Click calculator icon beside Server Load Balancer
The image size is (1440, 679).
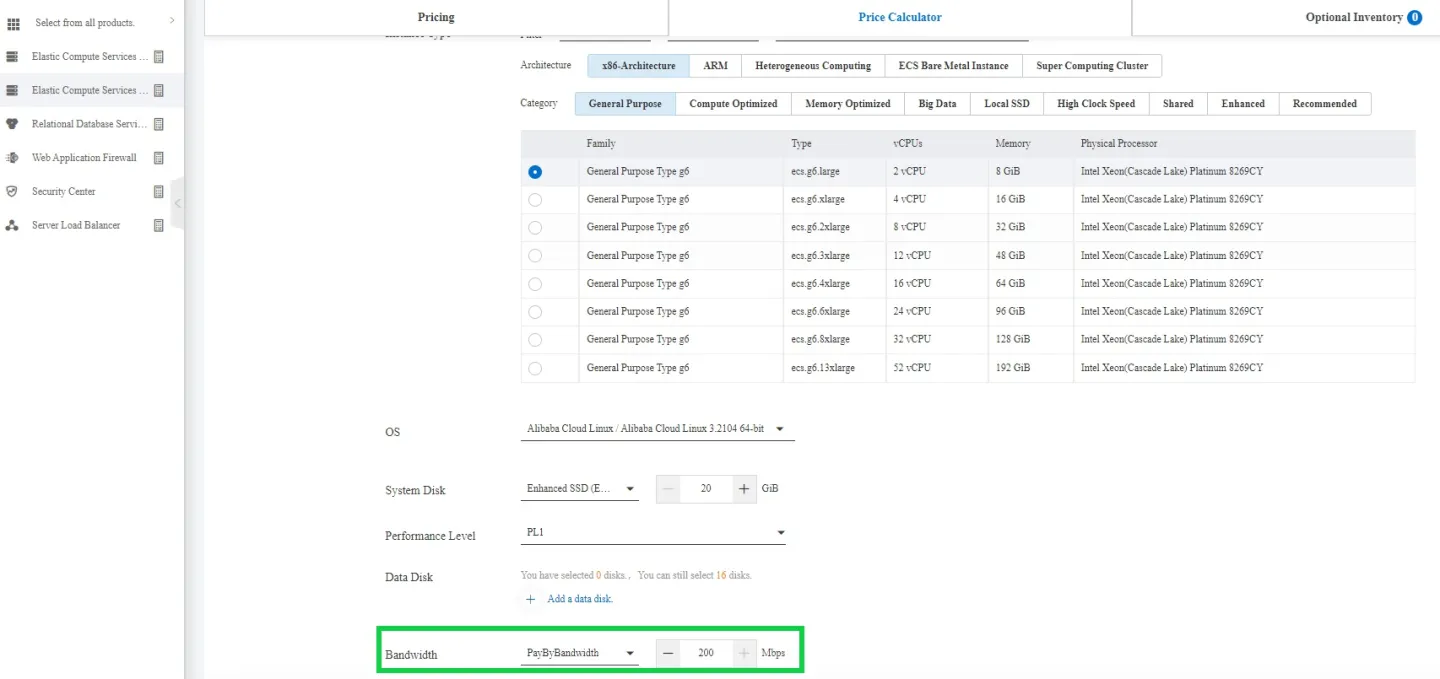click(x=158, y=225)
